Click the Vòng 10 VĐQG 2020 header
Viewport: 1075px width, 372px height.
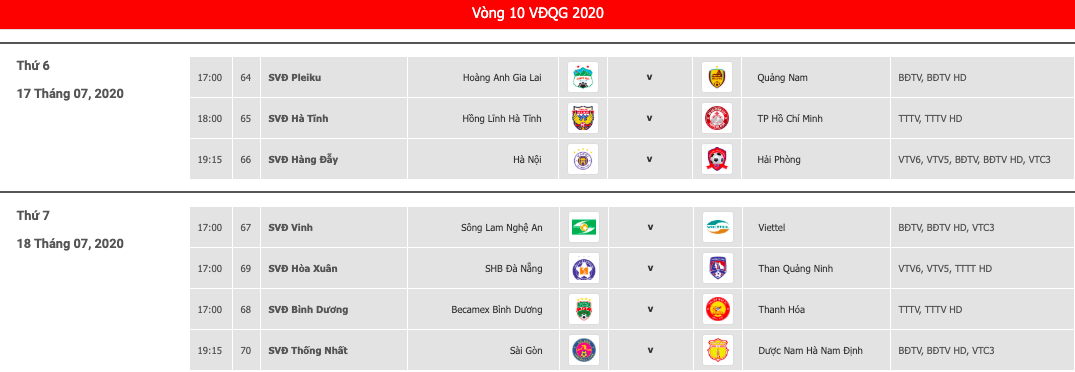coord(538,14)
